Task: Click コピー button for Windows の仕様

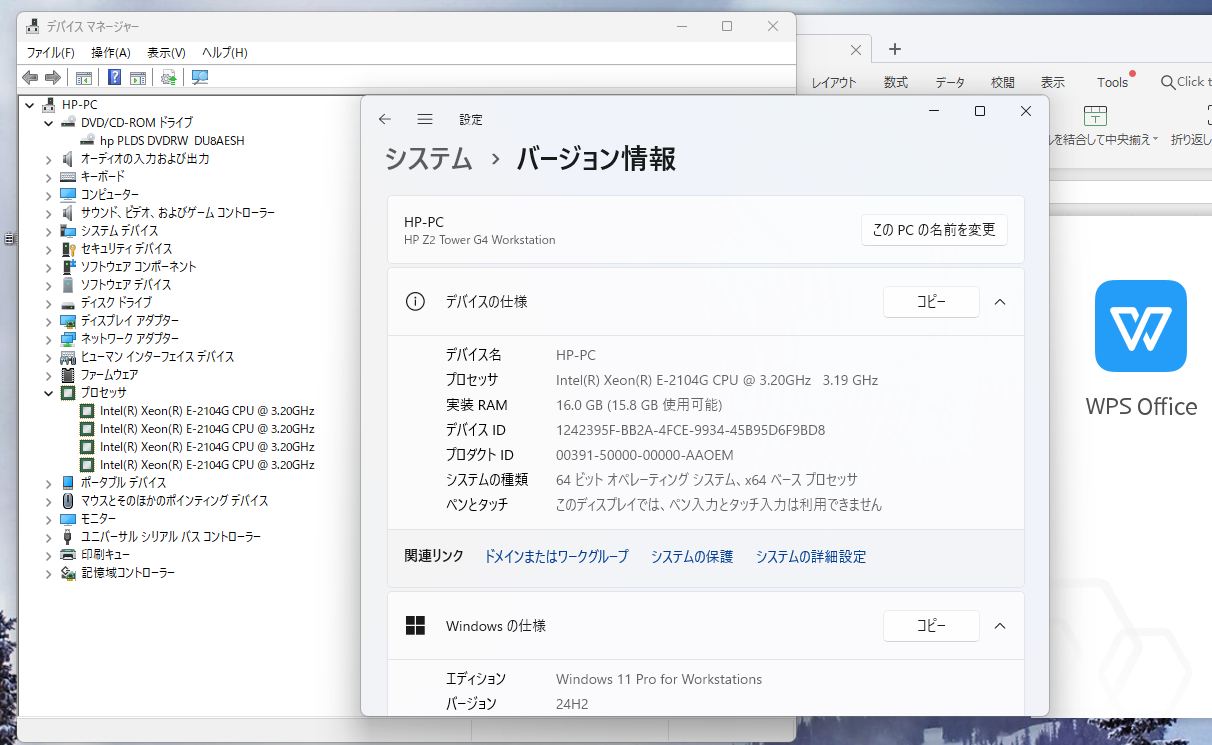Action: pyautogui.click(x=931, y=626)
